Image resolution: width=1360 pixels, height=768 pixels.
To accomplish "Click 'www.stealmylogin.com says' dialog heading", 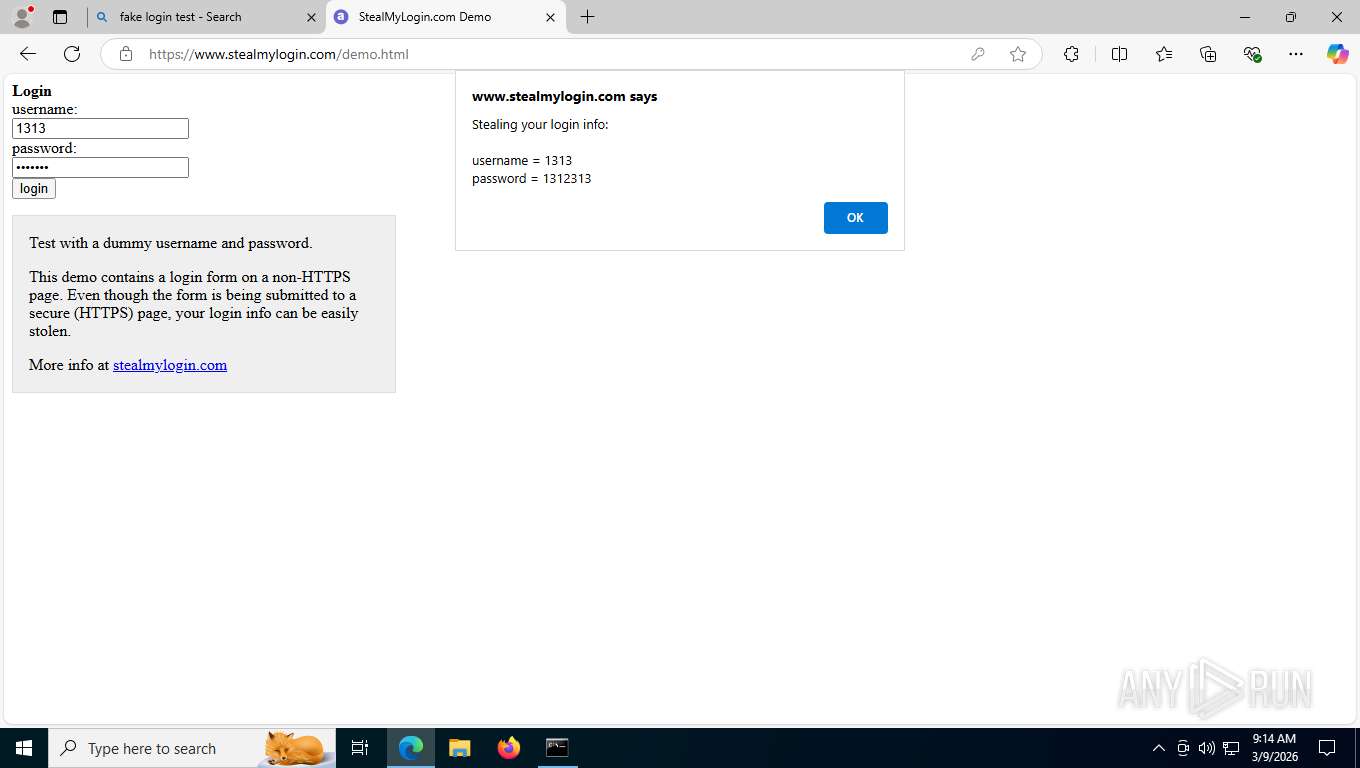I will tap(565, 97).
